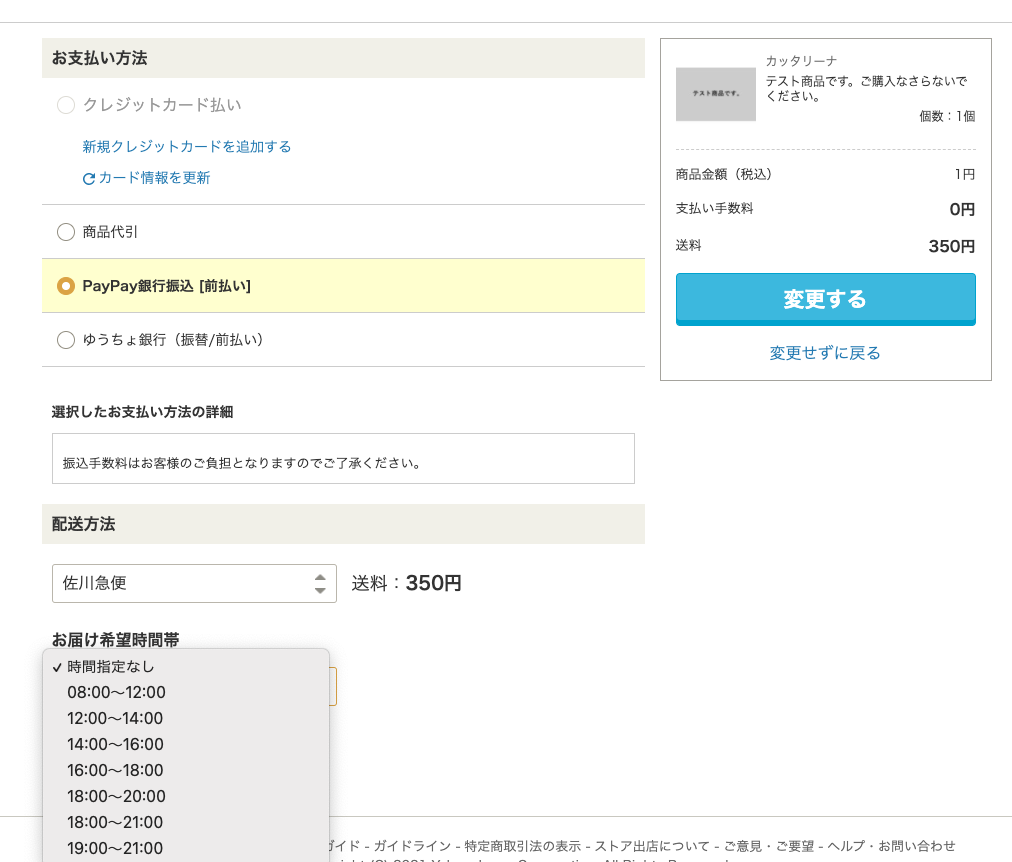Viewport: 1012px width, 862px height.
Task: Choose 時間指定なし in the time list
Action: (111, 667)
